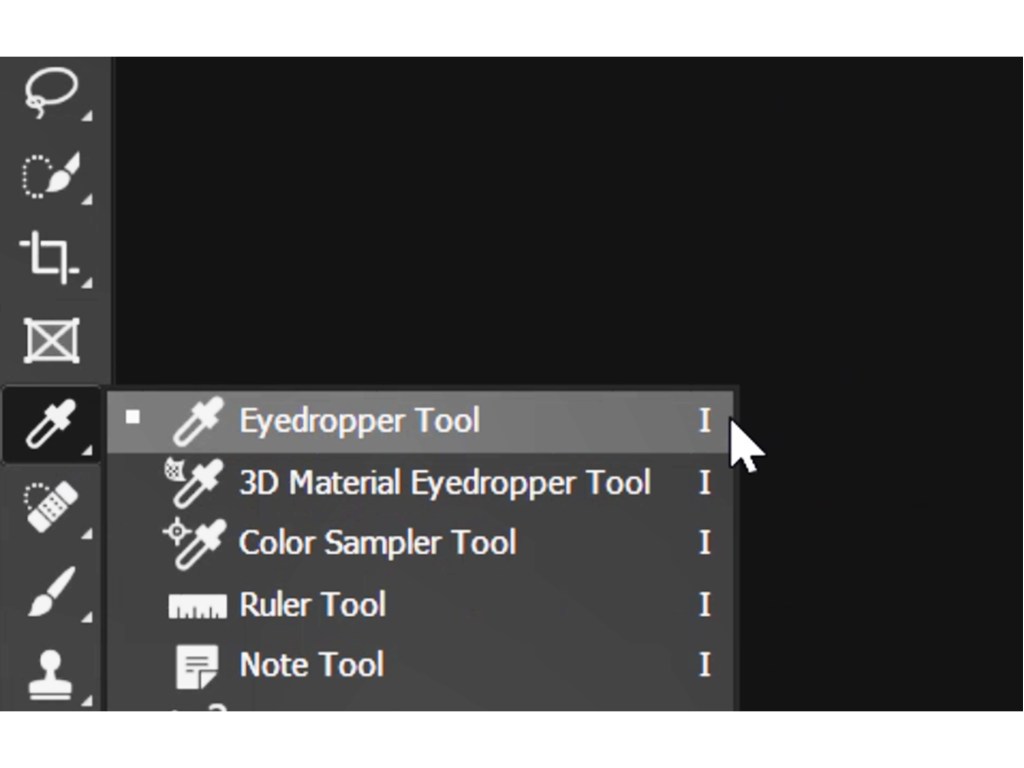This screenshot has height=768, width=1024.
Task: Switch to the Clone Stamp tool
Action: (50, 673)
